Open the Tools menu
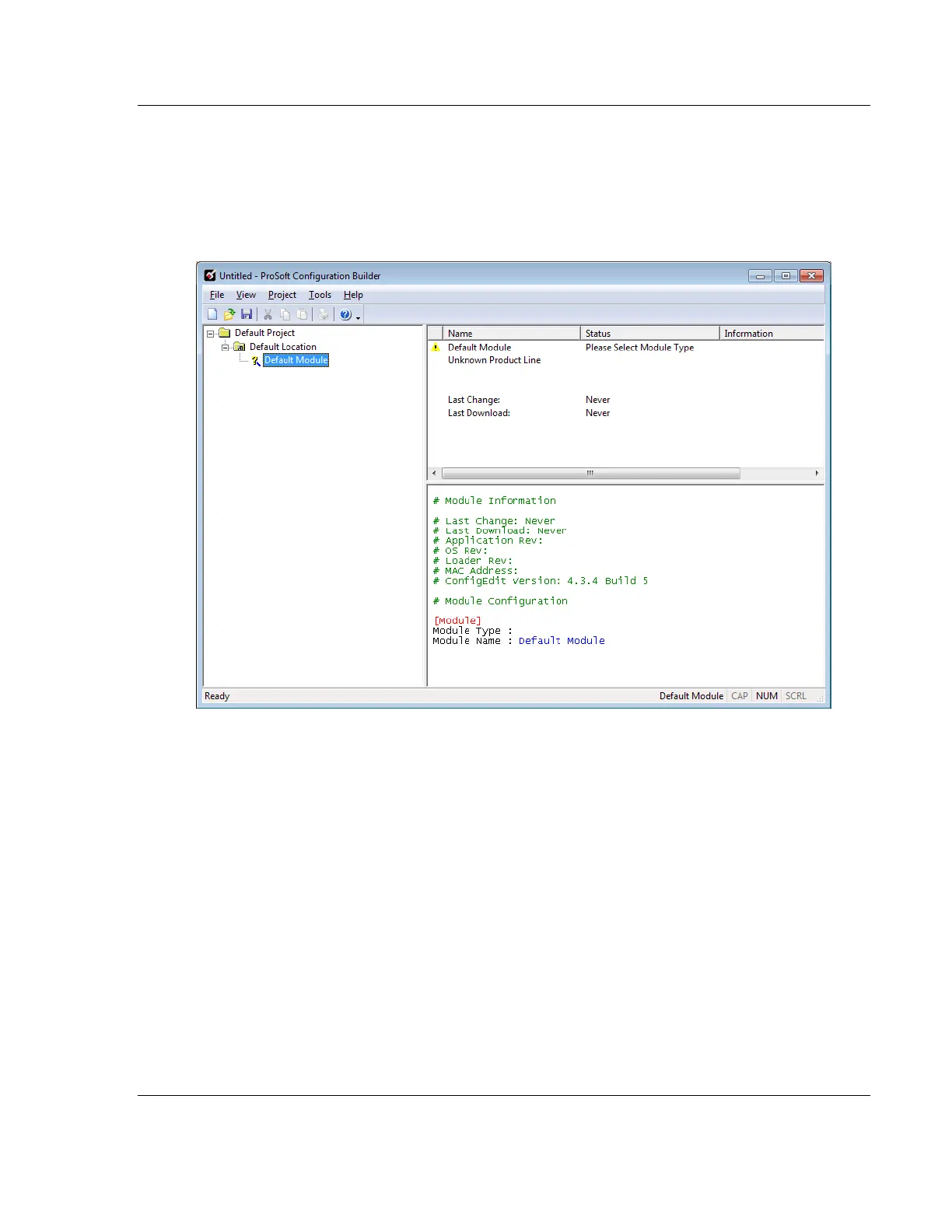The image size is (952, 1232). (320, 295)
